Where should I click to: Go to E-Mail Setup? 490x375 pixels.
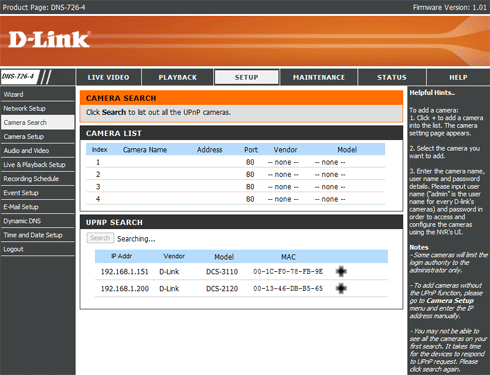[x=37, y=207]
